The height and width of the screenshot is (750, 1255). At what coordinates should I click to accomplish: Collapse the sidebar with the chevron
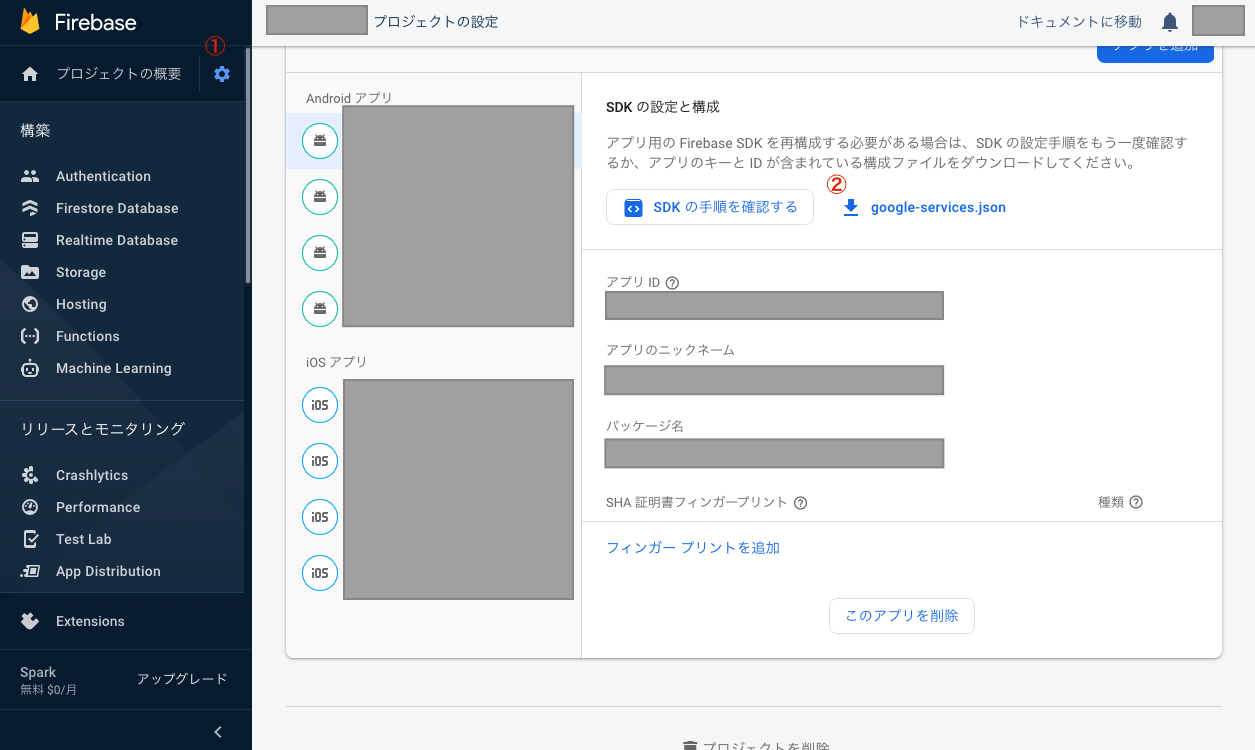tap(217, 731)
